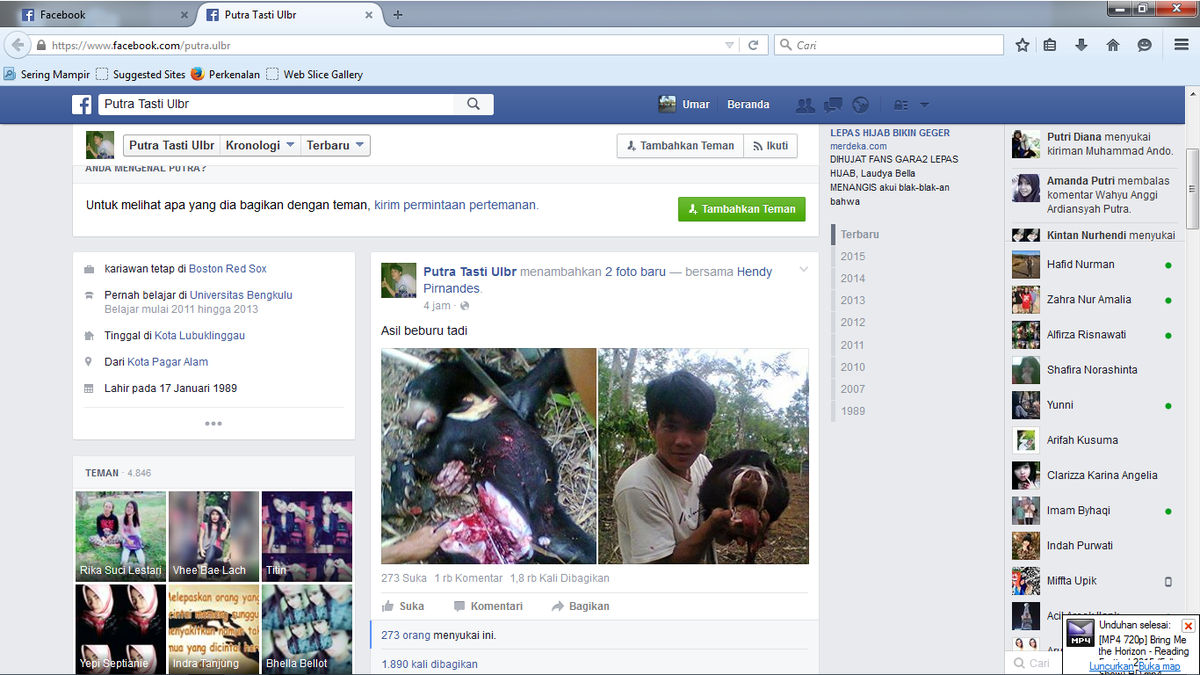Click green Tambahkan Teman button
Screen dimensions: 1200x675
point(741,209)
